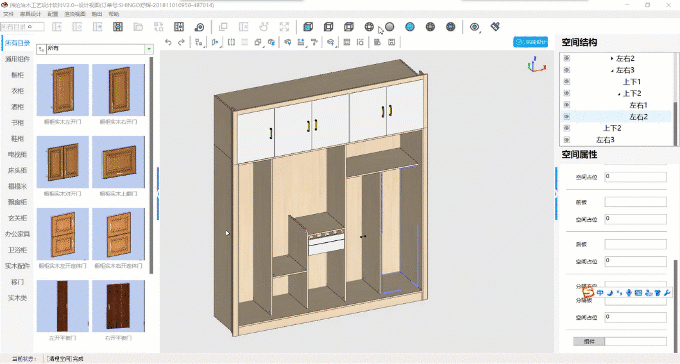Collapse the left catalog panel with side arrow
This screenshot has width=680, height=364.
(158, 193)
